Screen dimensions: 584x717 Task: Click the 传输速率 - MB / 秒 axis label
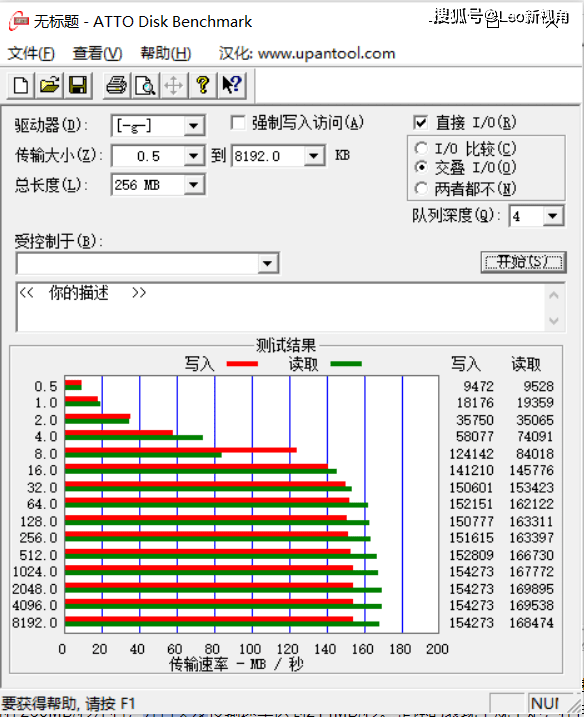pyautogui.click(x=236, y=664)
